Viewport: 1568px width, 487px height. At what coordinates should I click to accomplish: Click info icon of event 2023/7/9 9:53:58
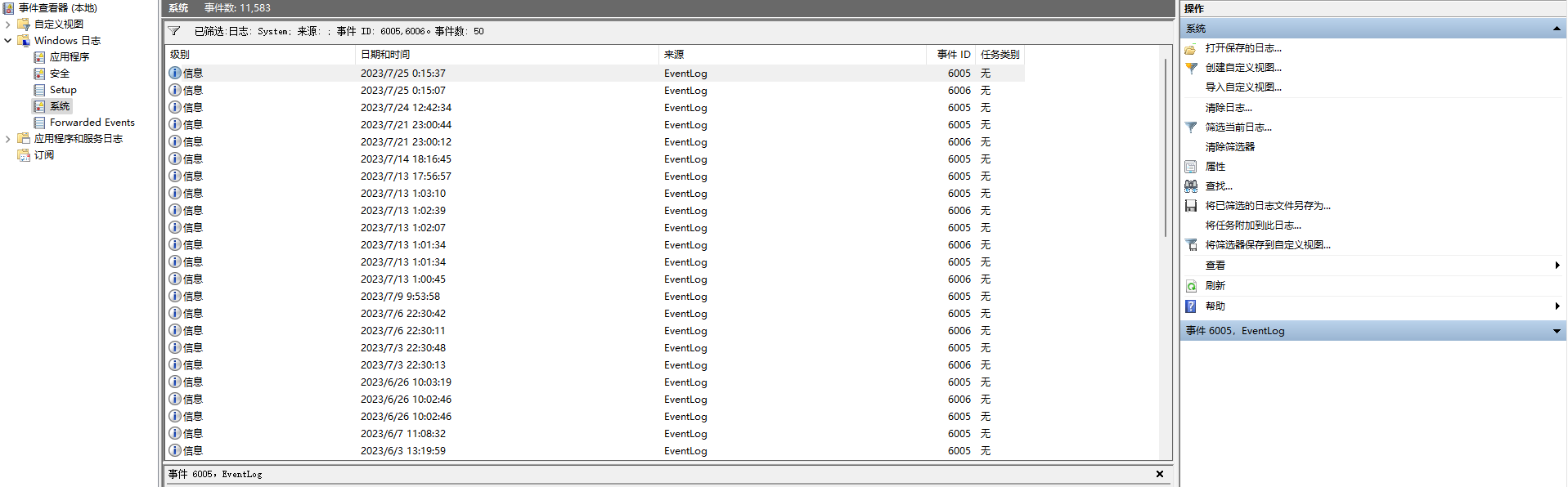175,296
